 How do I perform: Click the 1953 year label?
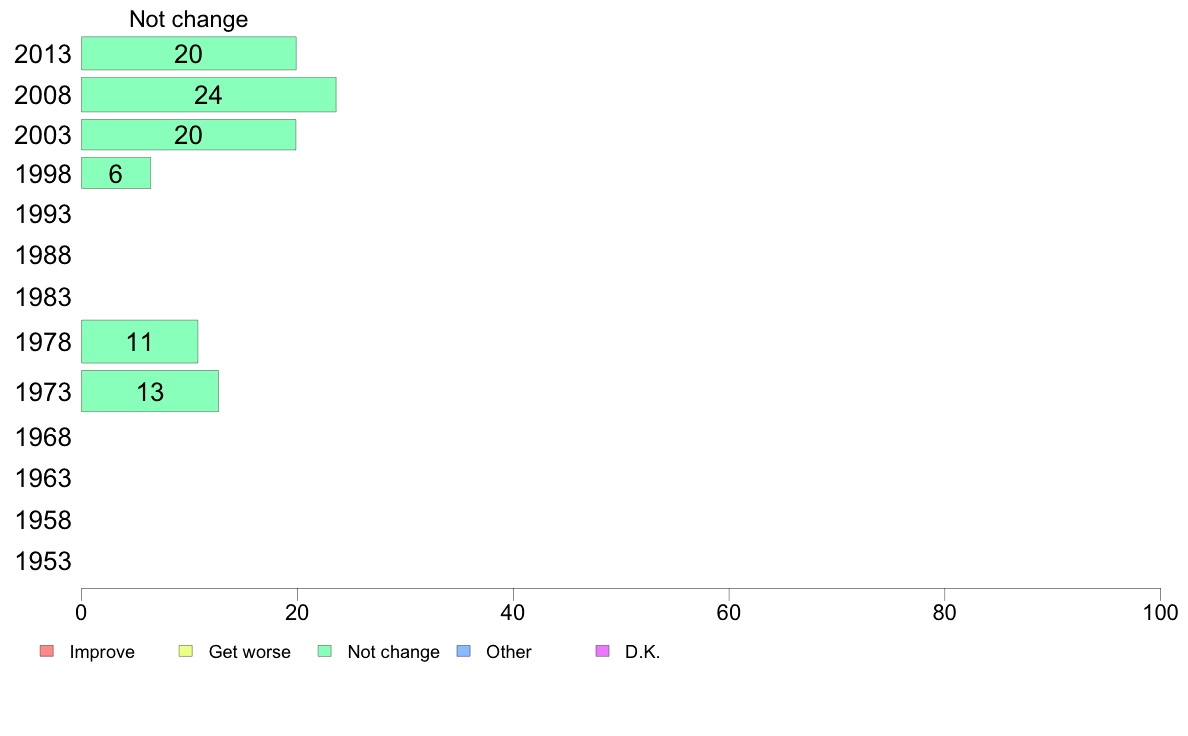pyautogui.click(x=43, y=562)
